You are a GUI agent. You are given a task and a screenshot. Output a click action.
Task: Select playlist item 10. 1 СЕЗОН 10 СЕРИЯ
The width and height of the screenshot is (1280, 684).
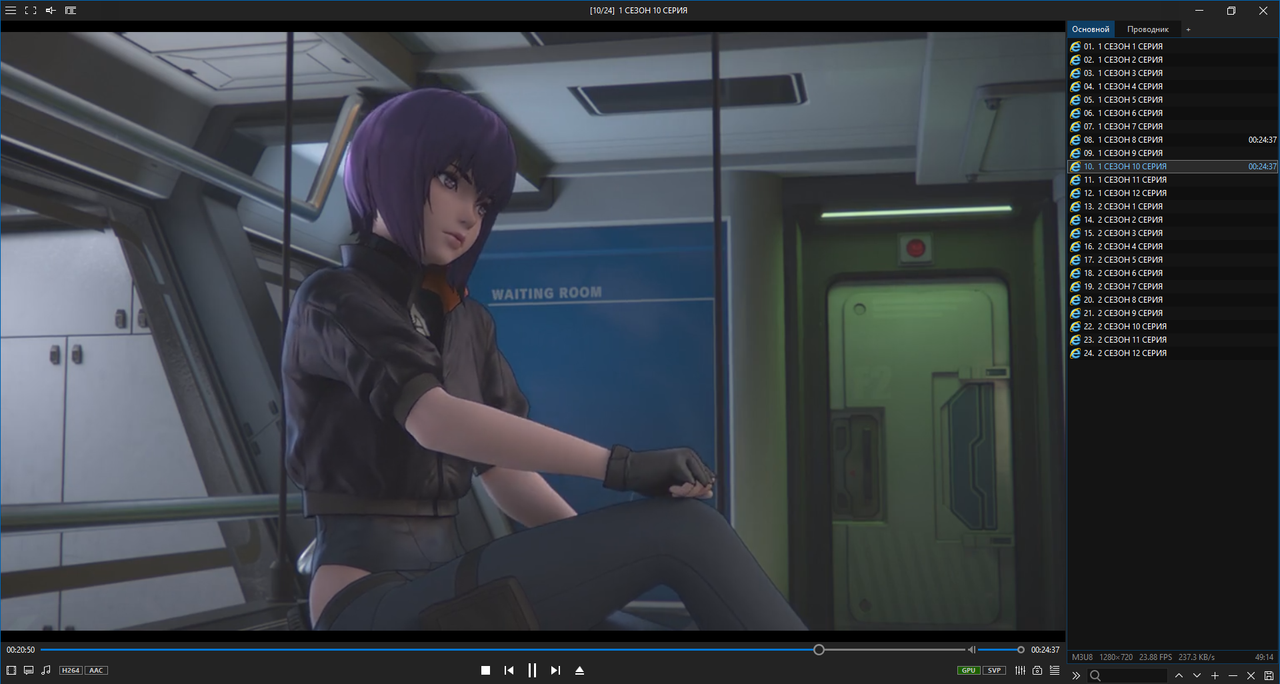(1174, 166)
